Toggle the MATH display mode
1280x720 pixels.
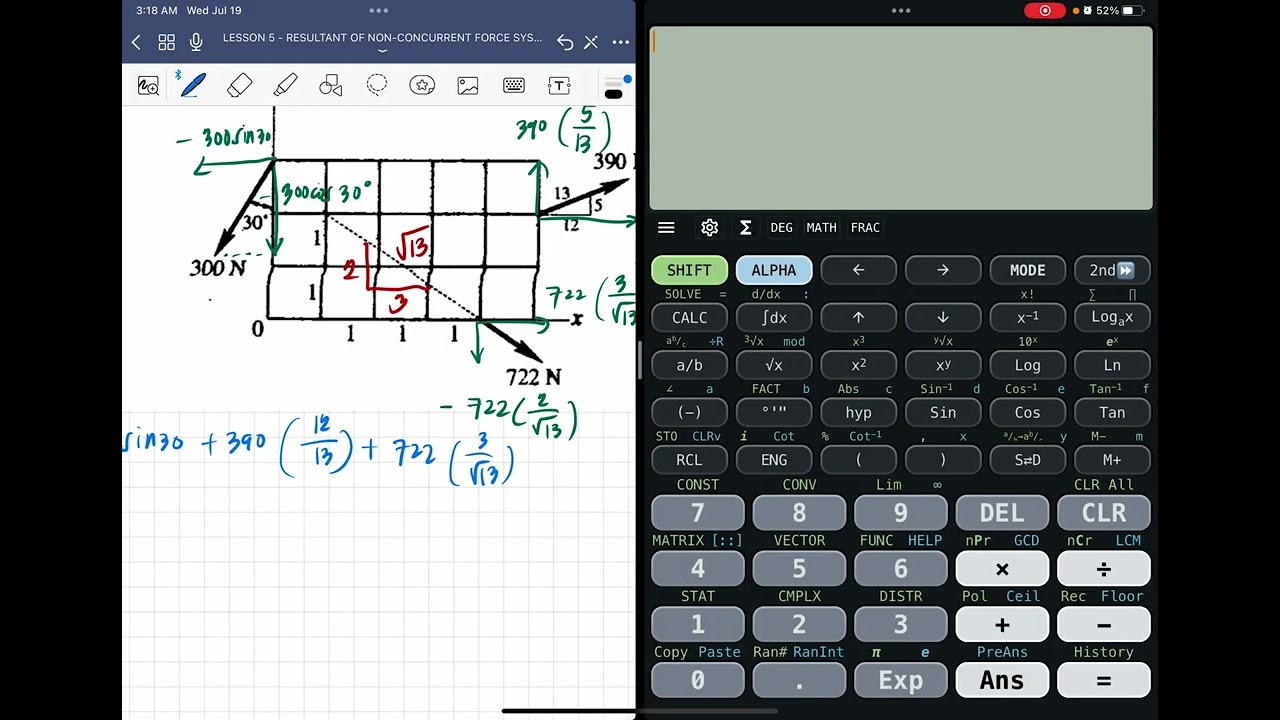pyautogui.click(x=821, y=228)
